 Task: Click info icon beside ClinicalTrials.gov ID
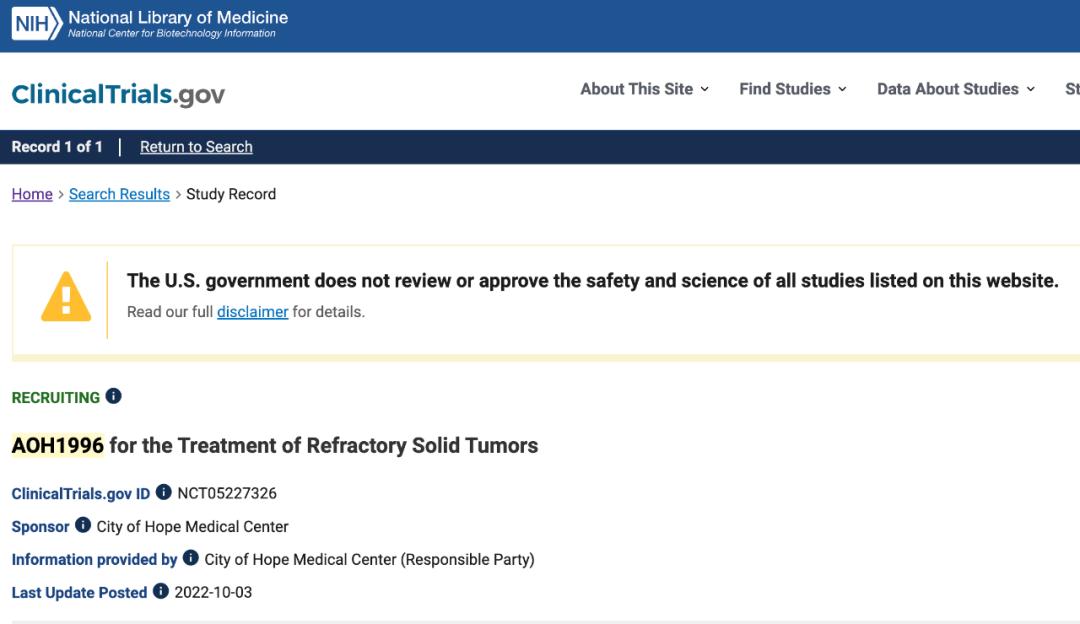click(163, 492)
